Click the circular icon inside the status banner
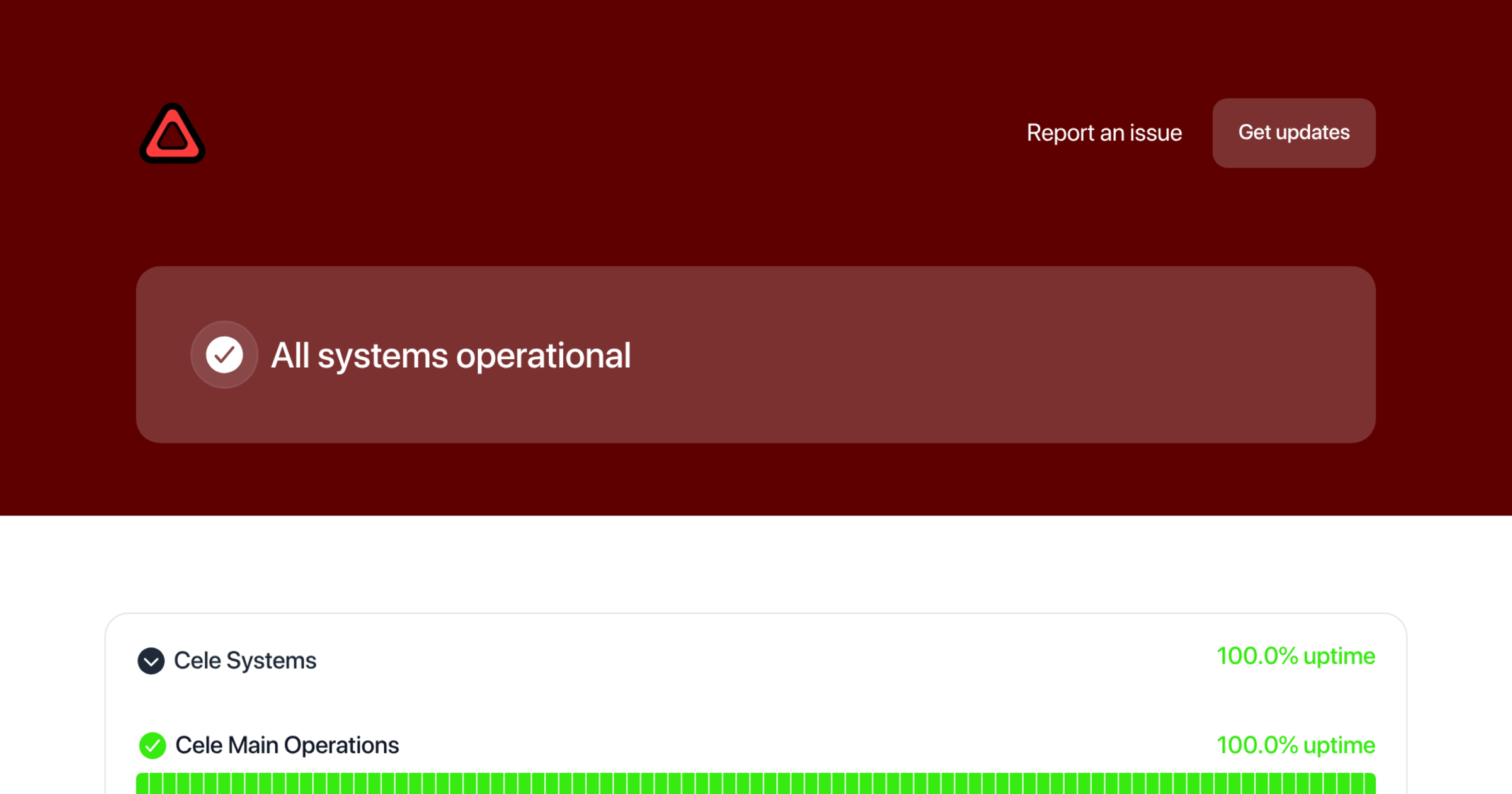 tap(224, 355)
